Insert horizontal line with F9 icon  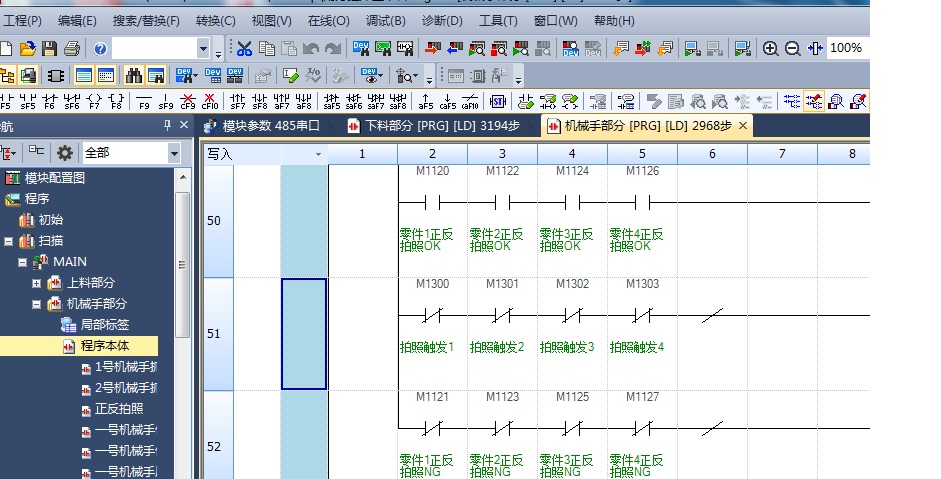(x=143, y=102)
